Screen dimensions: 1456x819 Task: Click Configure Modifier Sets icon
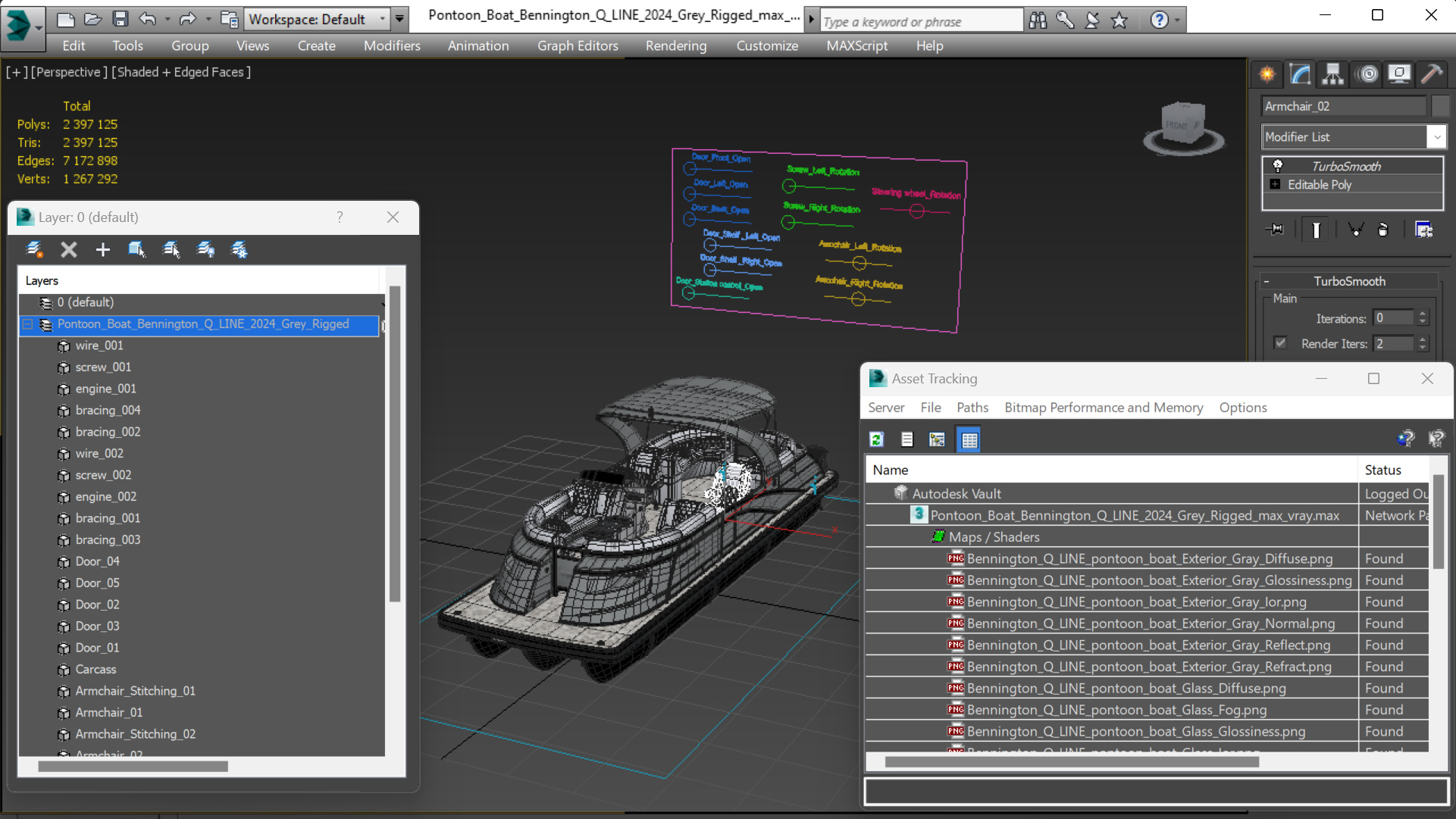point(1424,230)
